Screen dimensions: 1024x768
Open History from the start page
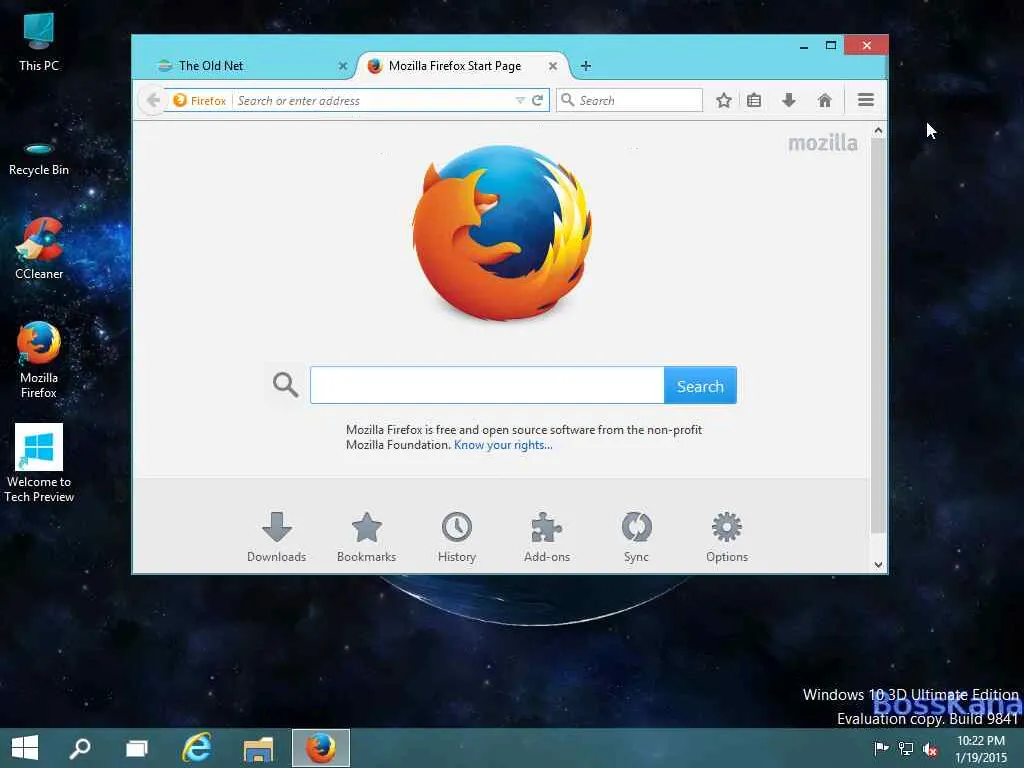pyautogui.click(x=456, y=537)
